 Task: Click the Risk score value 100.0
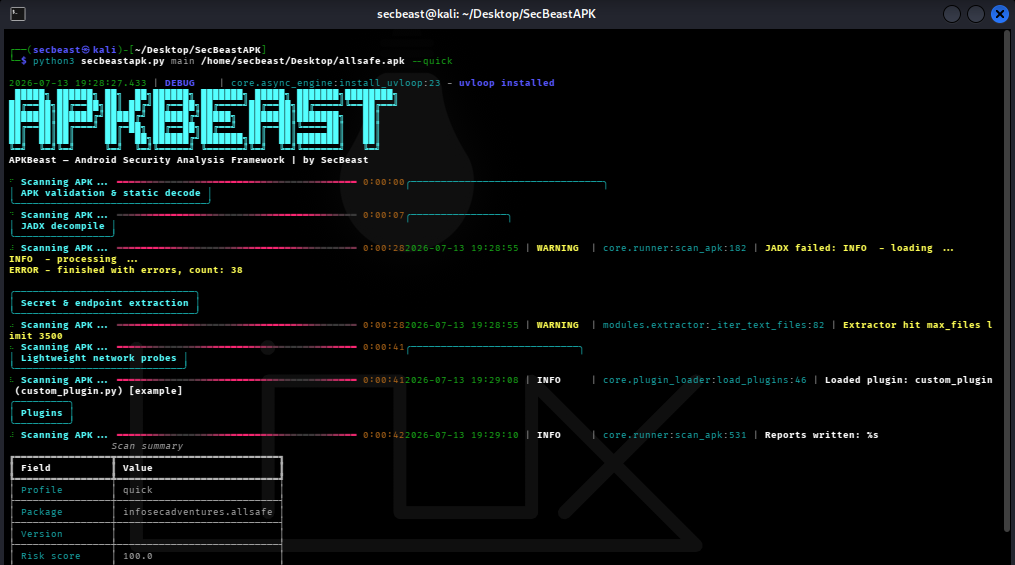tap(138, 556)
